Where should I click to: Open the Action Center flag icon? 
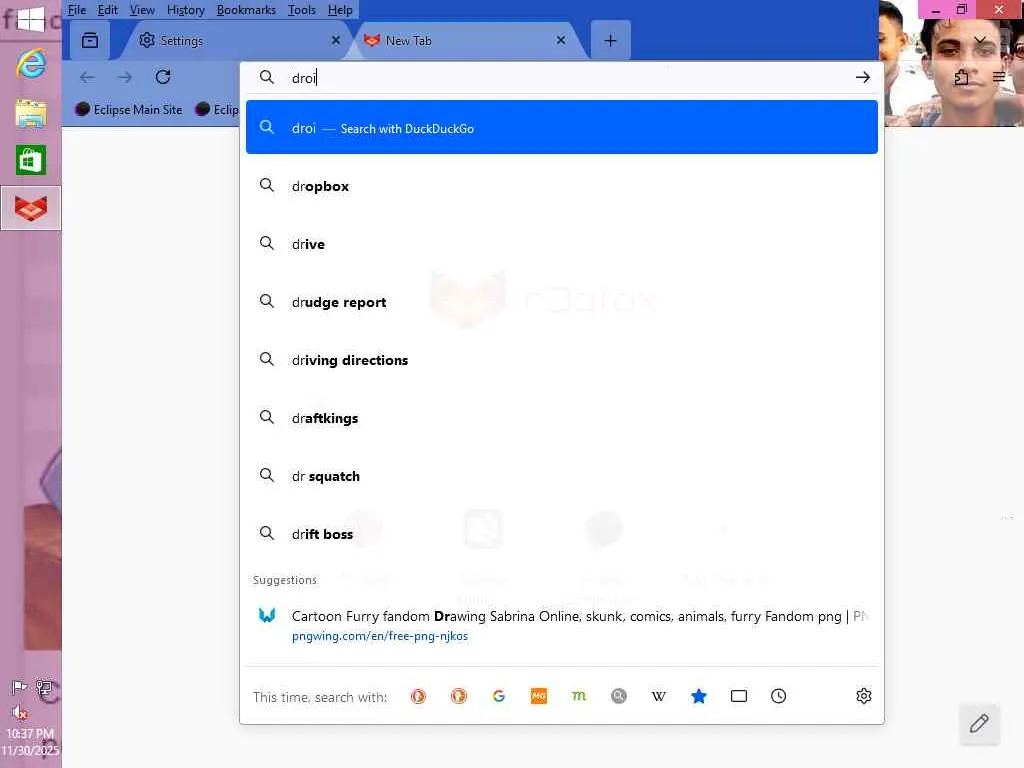click(19, 687)
